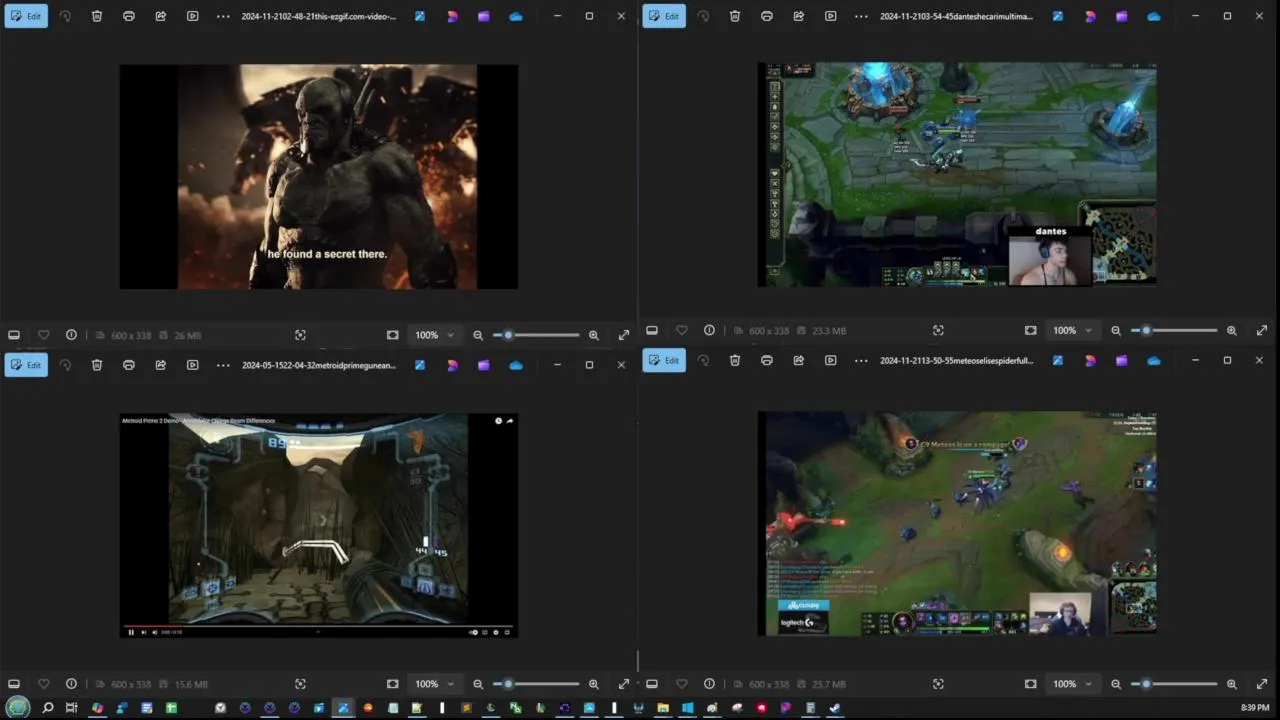Image resolution: width=1280 pixels, height=720 pixels.
Task: Open 100% zoom dropdown in meteoselise window
Action: pos(1072,684)
